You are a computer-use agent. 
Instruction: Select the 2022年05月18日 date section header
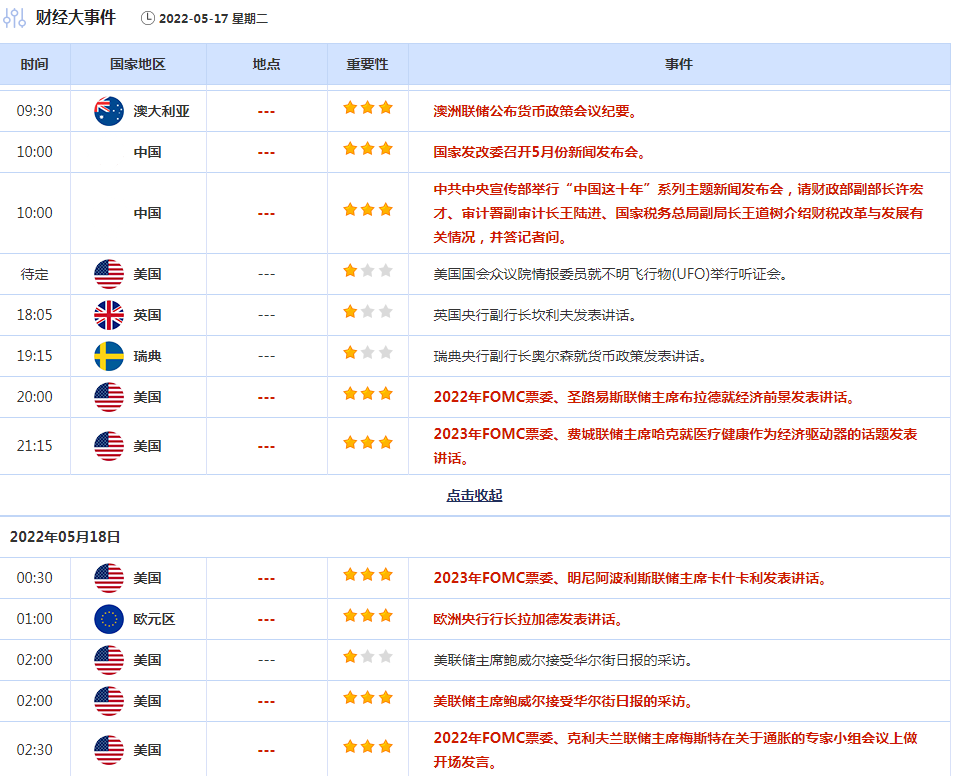point(65,537)
